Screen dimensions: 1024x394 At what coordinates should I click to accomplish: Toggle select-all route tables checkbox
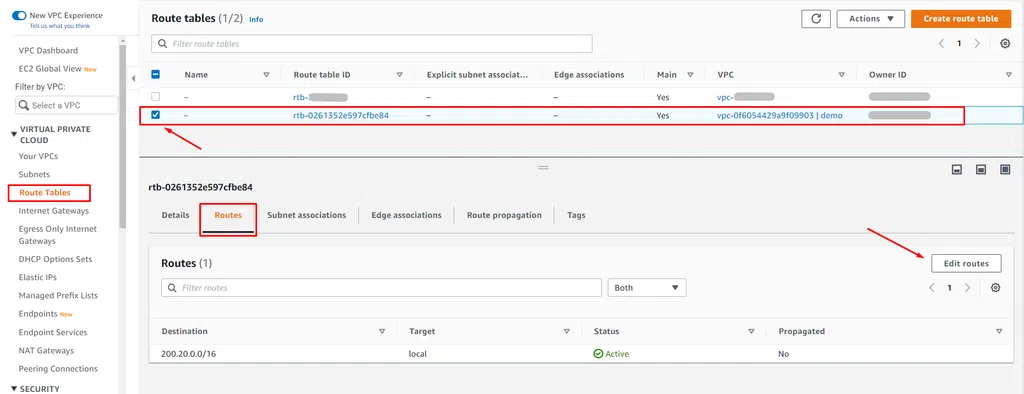[155, 74]
